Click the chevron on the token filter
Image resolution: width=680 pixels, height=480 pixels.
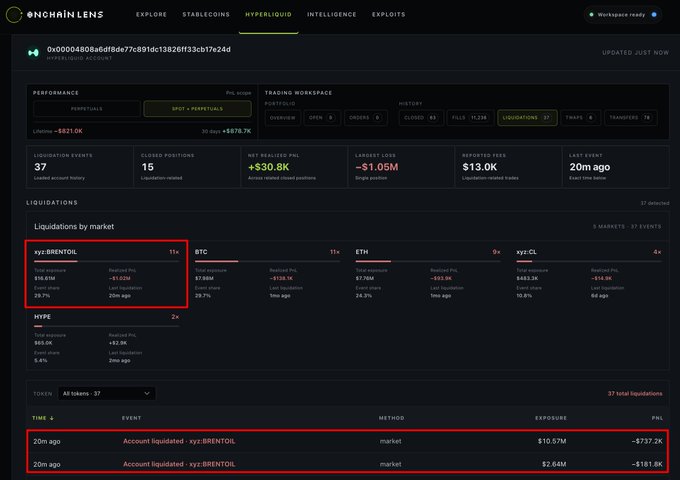(147, 393)
